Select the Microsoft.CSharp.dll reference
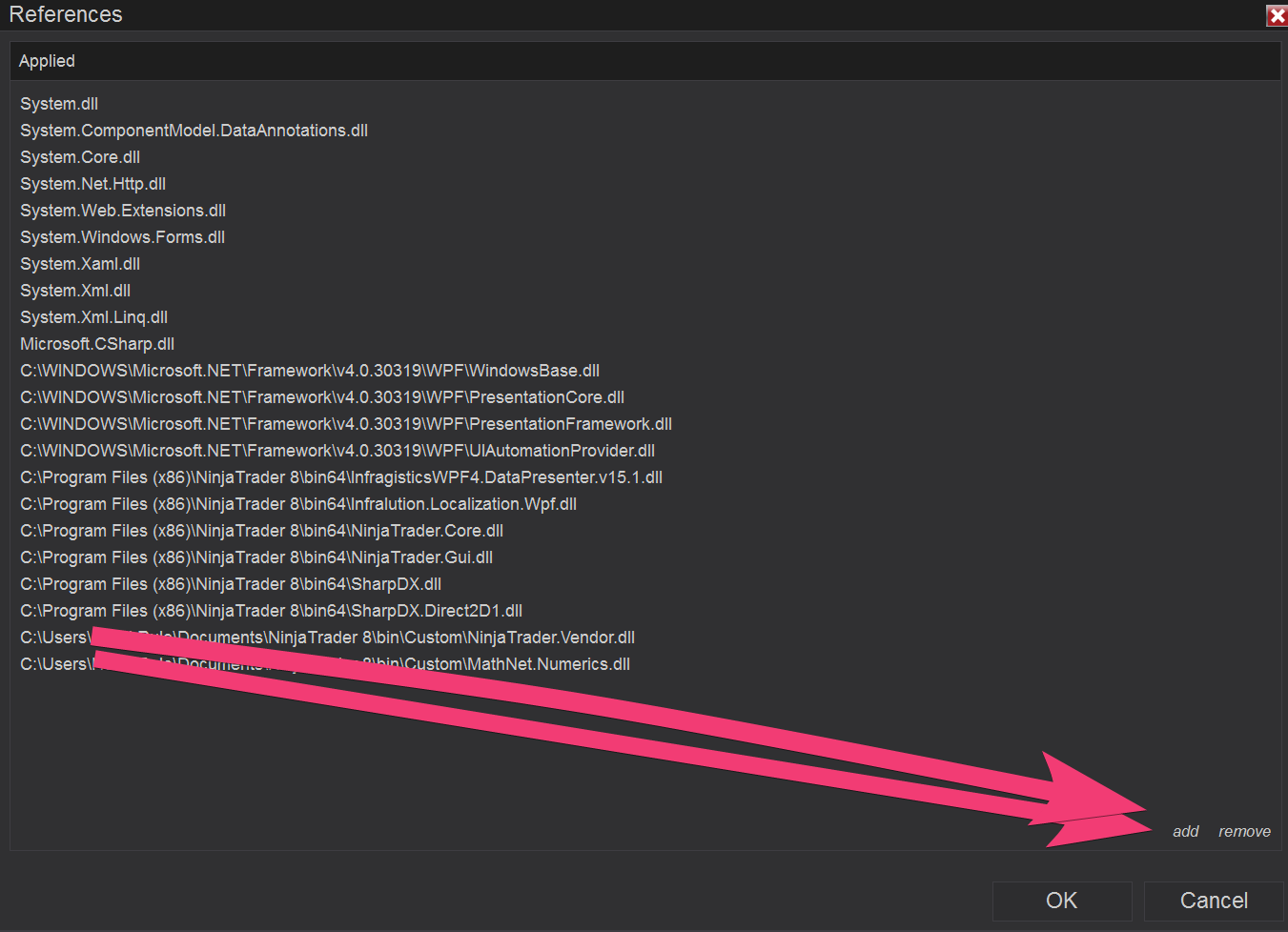 point(97,344)
